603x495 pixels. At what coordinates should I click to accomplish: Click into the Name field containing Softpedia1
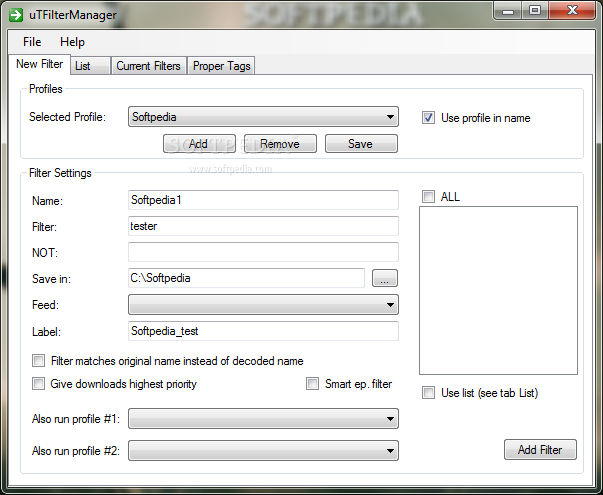click(263, 200)
